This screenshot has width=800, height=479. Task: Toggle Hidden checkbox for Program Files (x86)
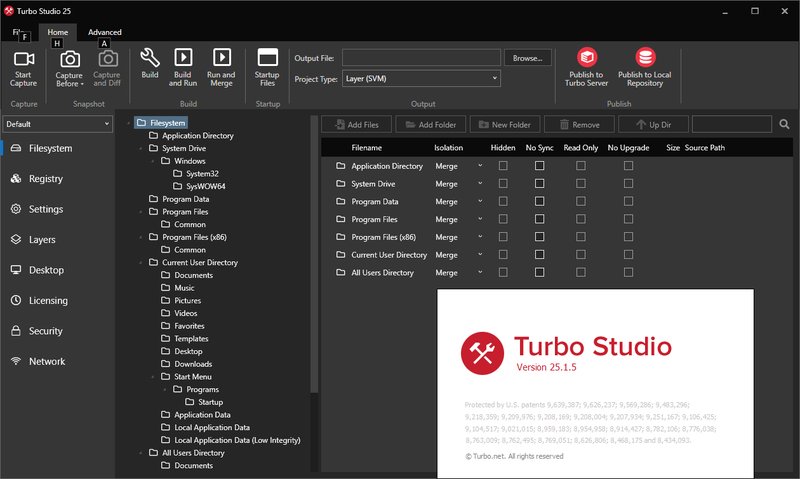[x=503, y=237]
